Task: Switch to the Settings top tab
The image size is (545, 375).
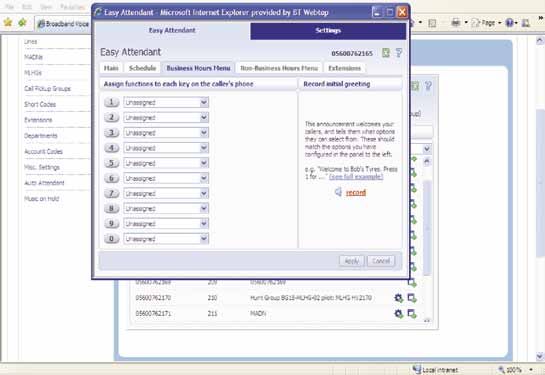Action: tap(328, 31)
